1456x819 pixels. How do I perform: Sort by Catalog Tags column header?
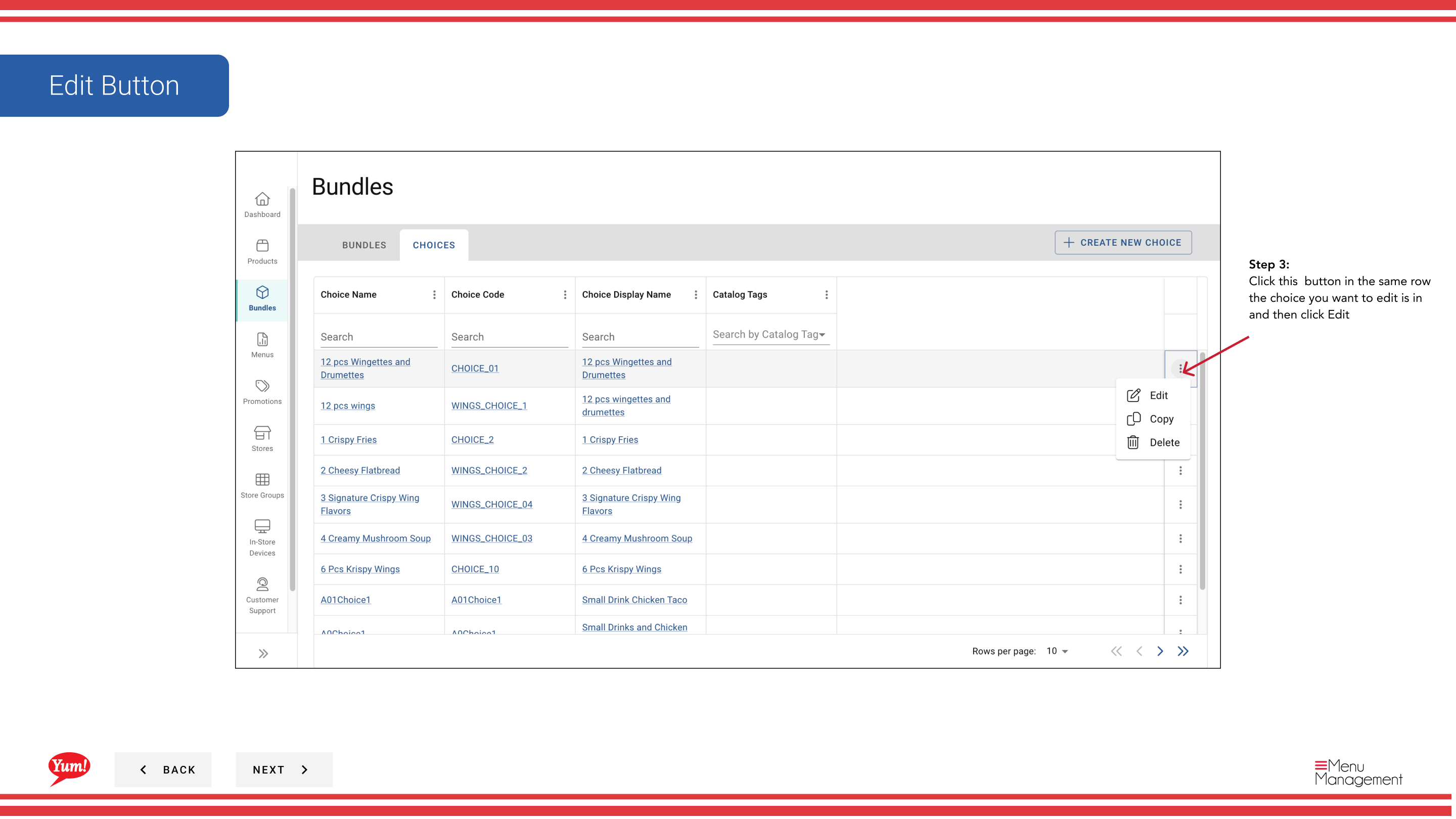740,294
